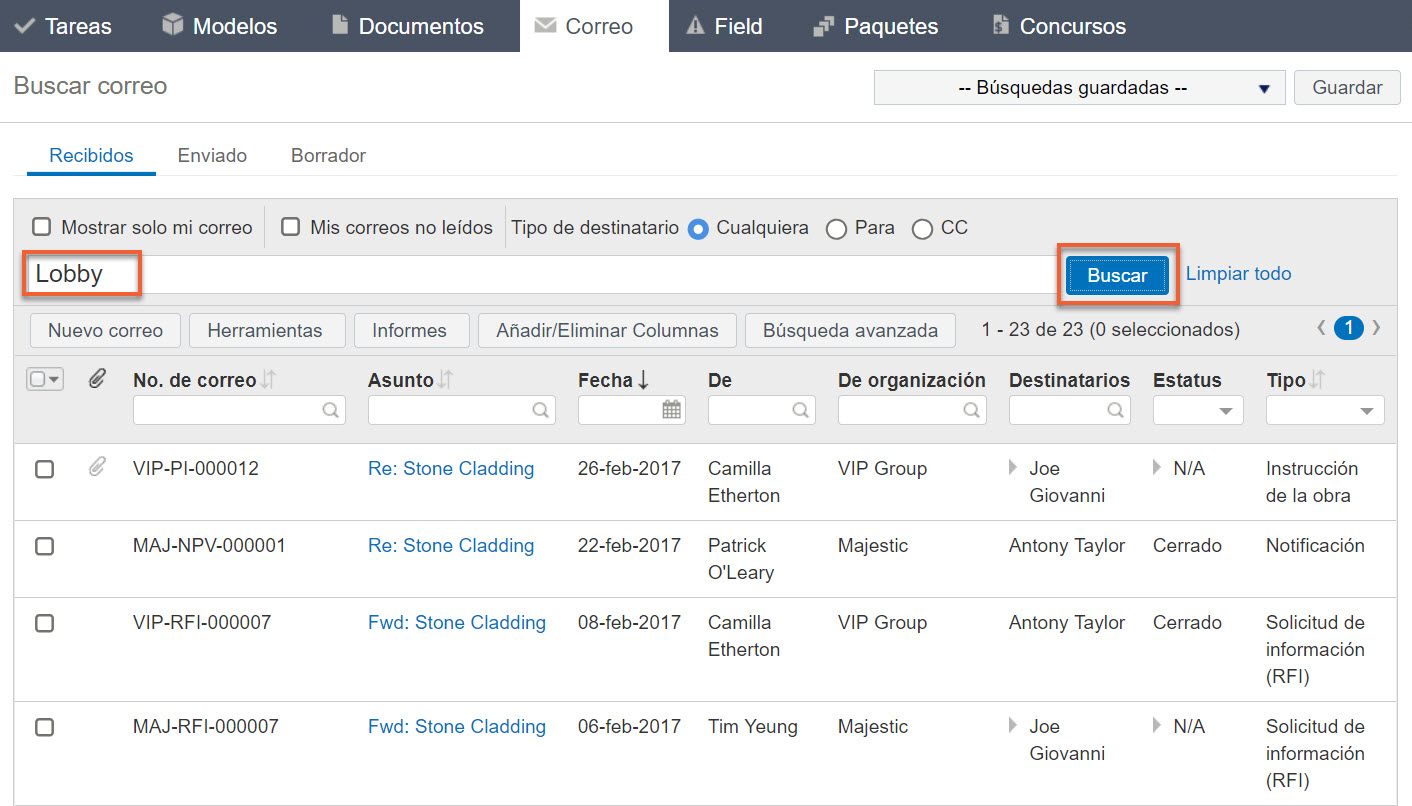Click the Buscar button
The image size is (1412, 806).
click(1117, 275)
